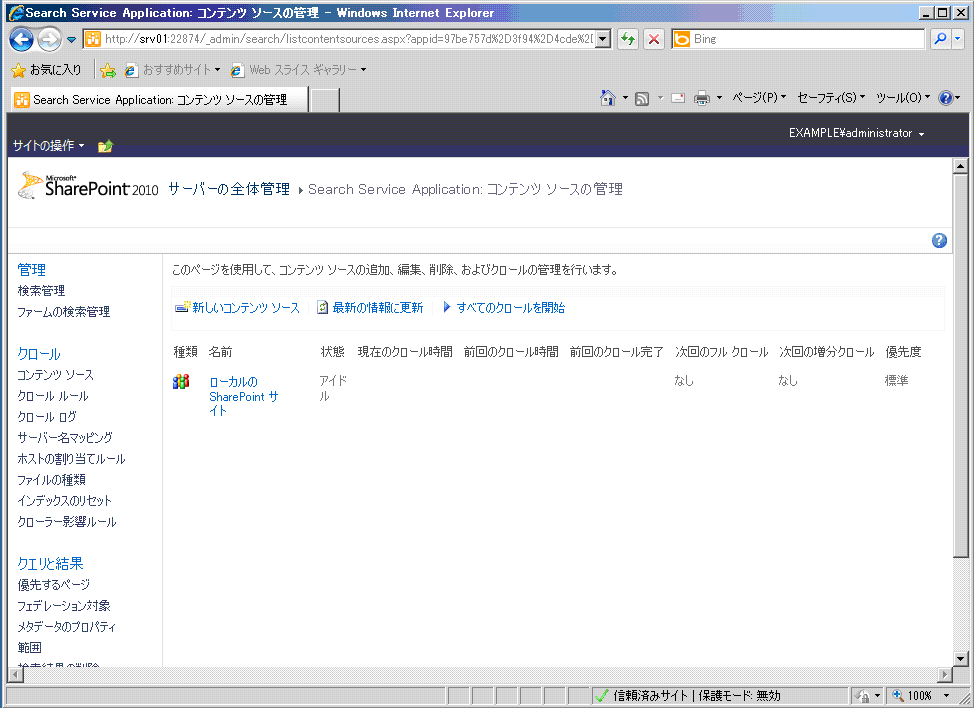Open EXAMPLE¥administrator user menu

(857, 133)
